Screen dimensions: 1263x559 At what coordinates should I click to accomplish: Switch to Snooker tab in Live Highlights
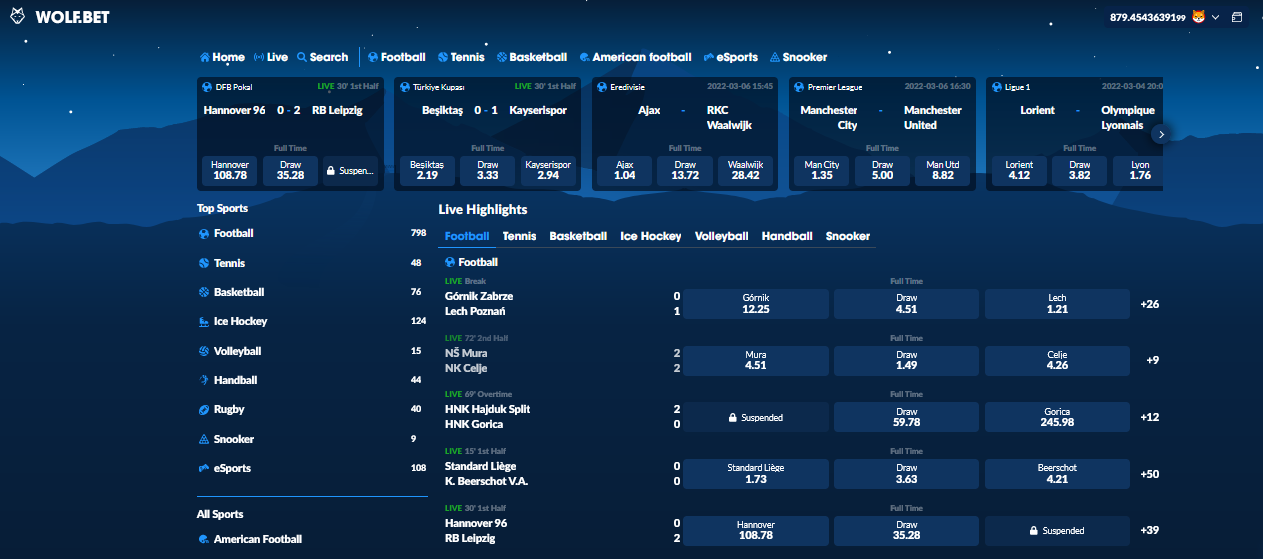click(848, 236)
